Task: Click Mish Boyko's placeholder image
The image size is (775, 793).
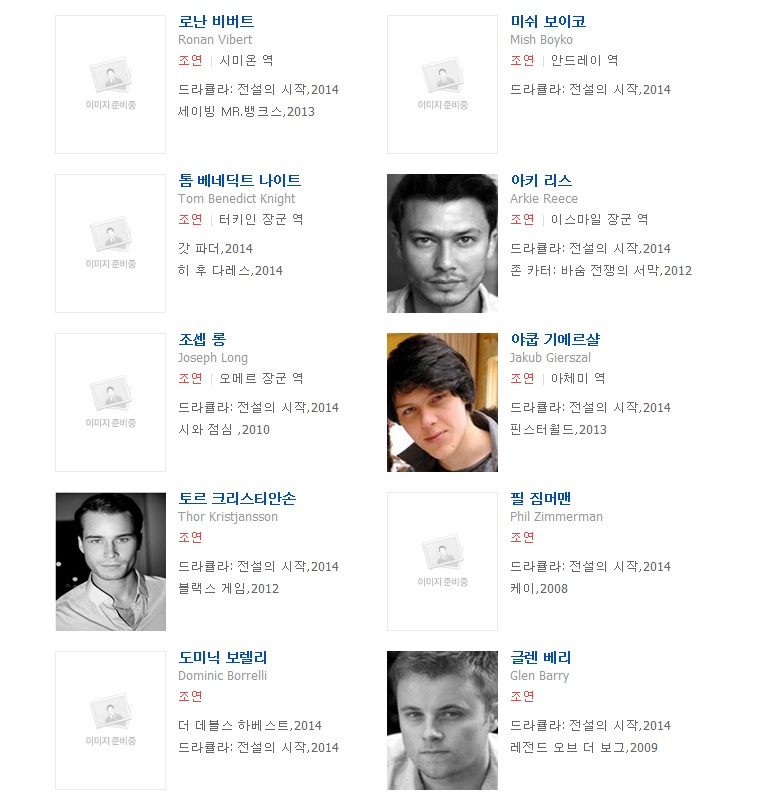Action: pos(442,84)
